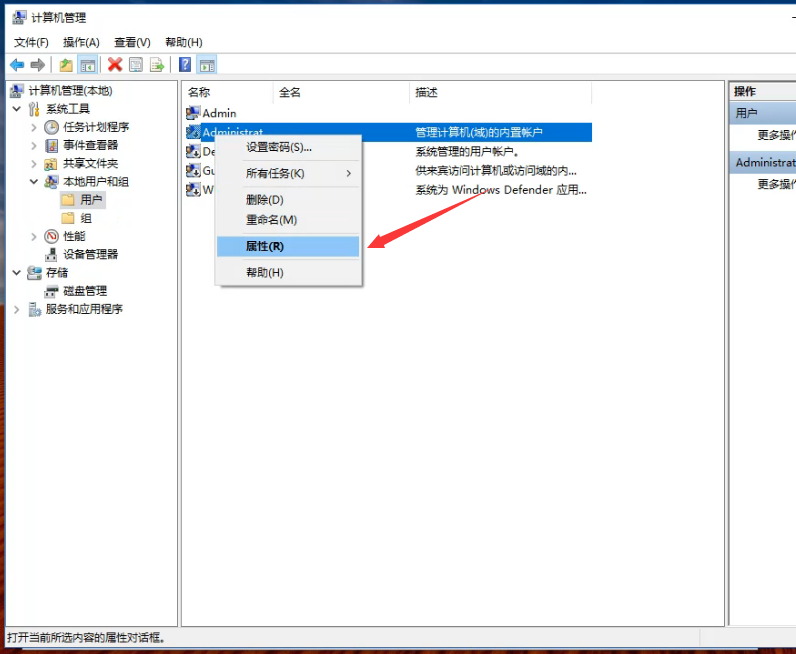Toggle Show/Hide Action Pane toolbar icon
Image resolution: width=796 pixels, height=654 pixels.
(207, 65)
